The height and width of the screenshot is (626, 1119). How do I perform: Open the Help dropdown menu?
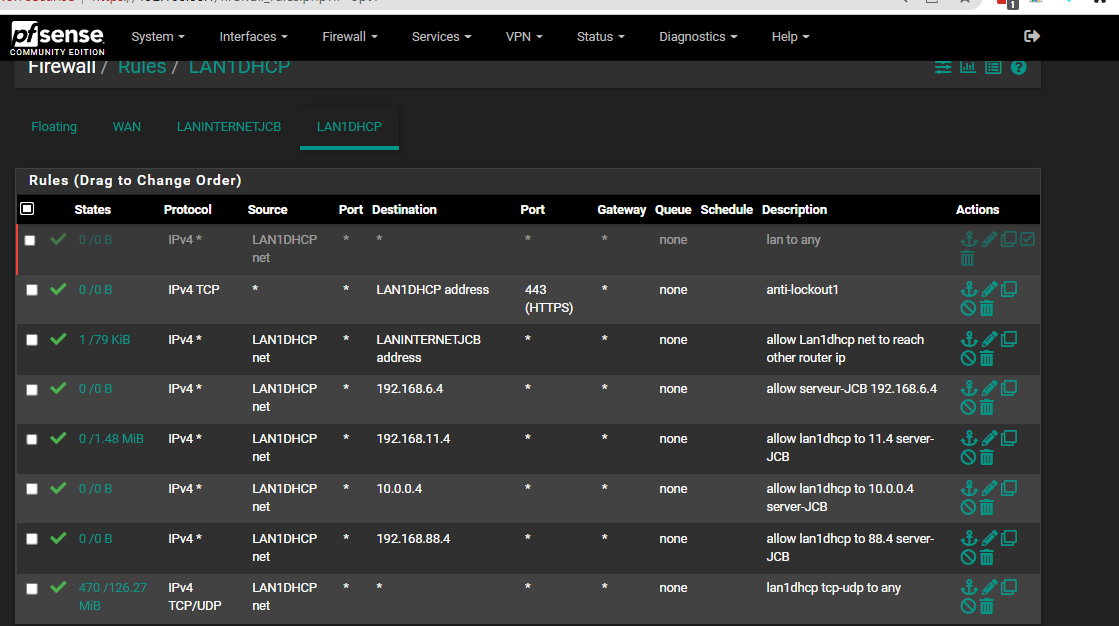(790, 36)
